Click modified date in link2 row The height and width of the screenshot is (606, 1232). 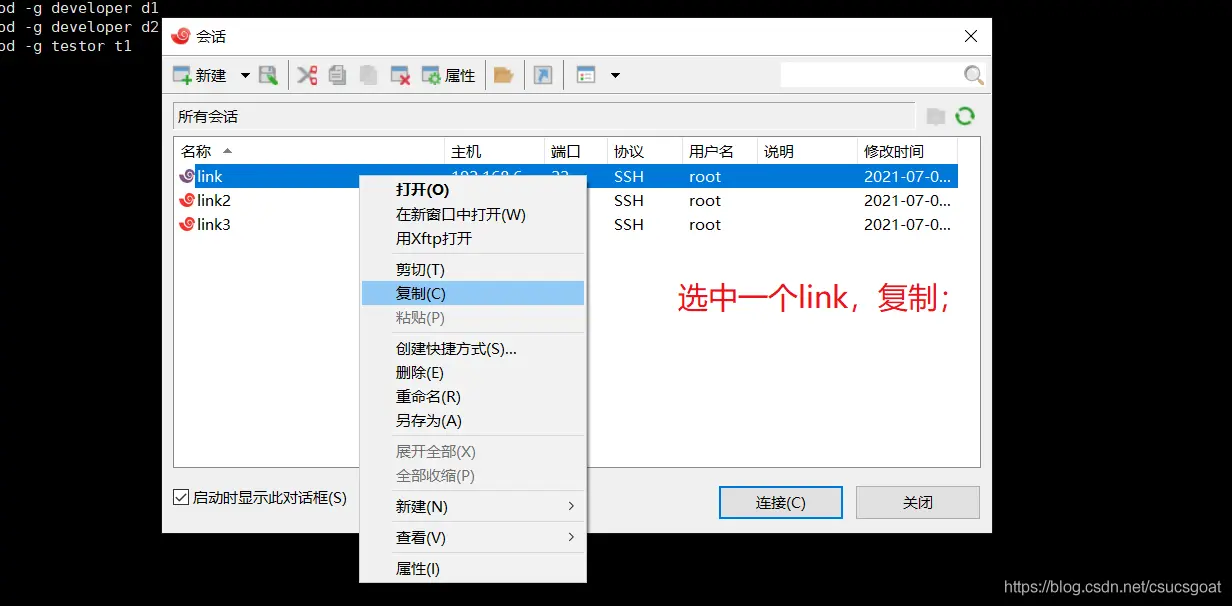[907, 200]
